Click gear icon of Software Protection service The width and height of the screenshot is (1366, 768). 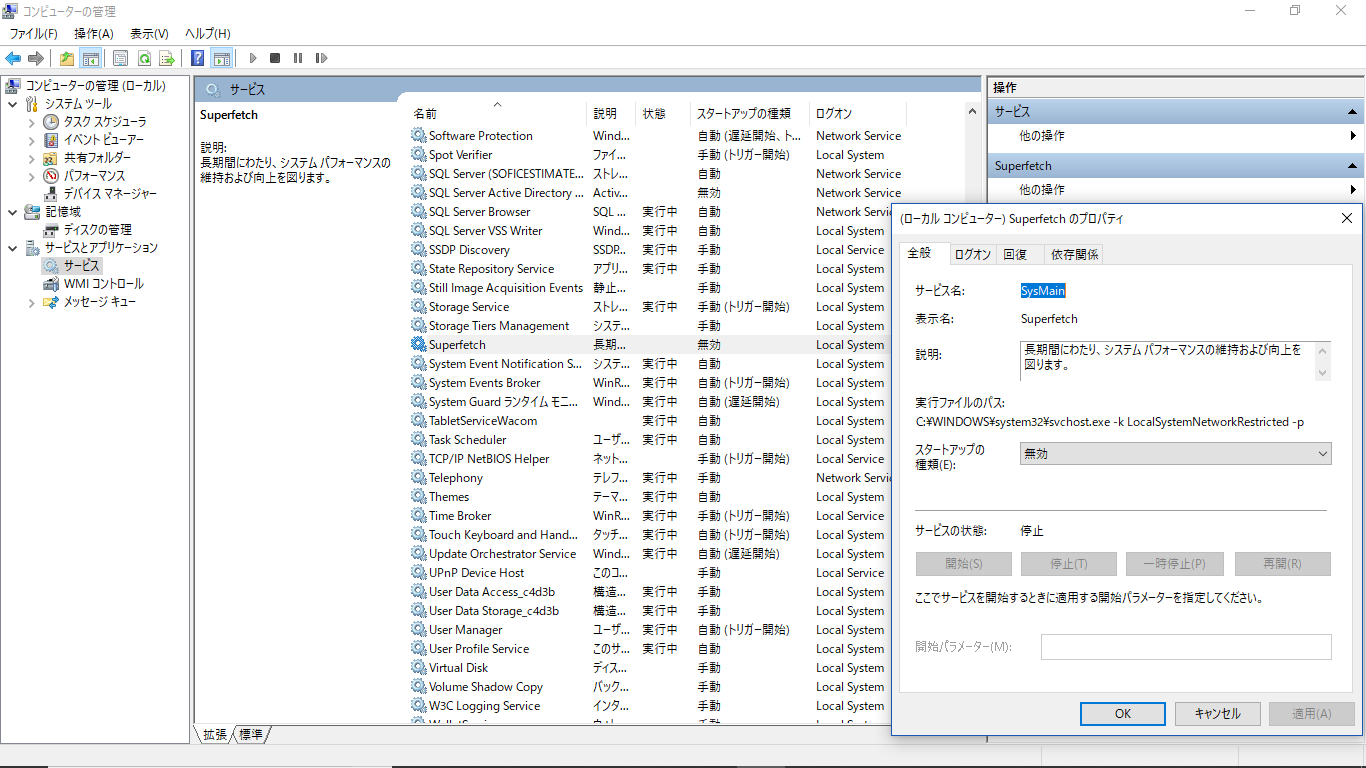point(418,135)
